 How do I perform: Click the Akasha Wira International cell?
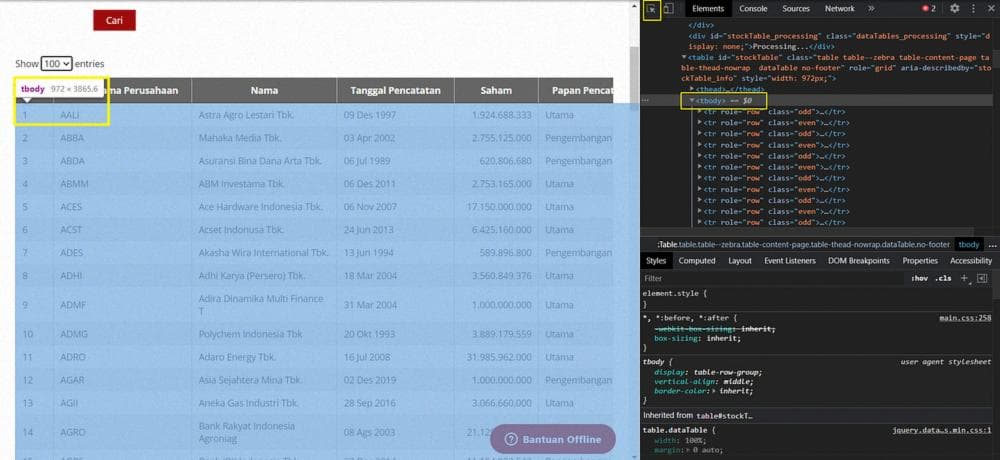[x=264, y=253]
